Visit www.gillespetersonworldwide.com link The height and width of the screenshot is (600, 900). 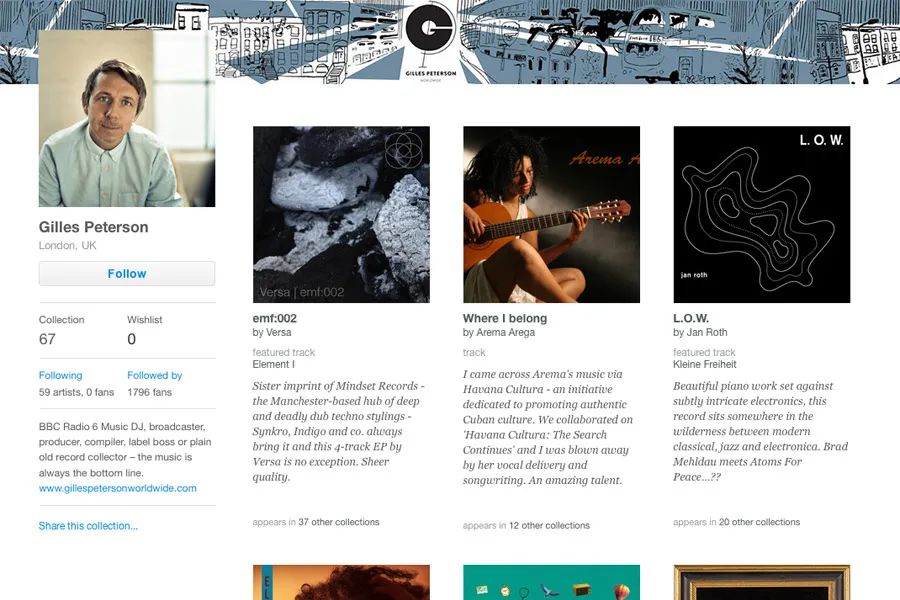click(118, 489)
